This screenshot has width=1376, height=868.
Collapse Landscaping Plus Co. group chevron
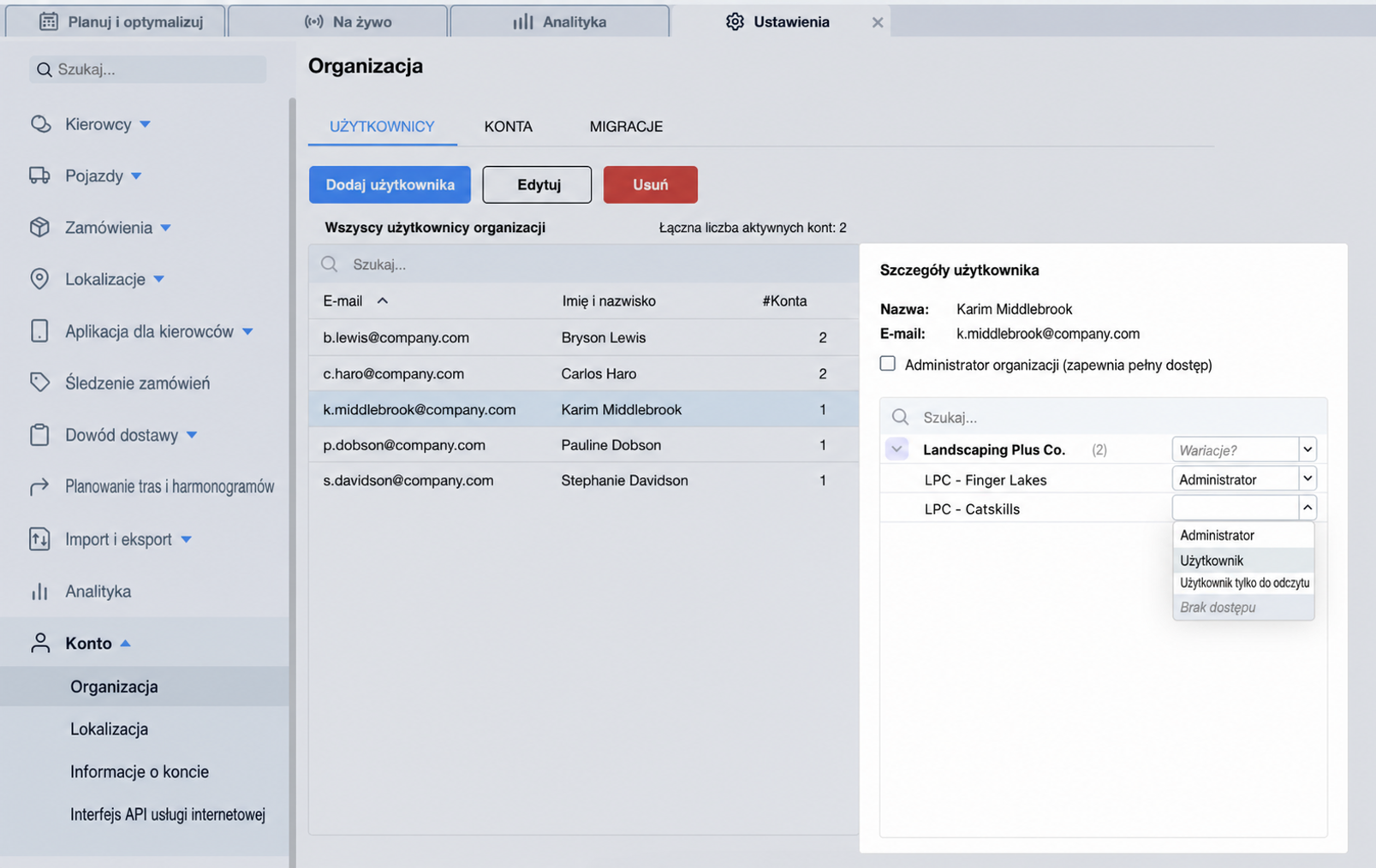coord(896,449)
